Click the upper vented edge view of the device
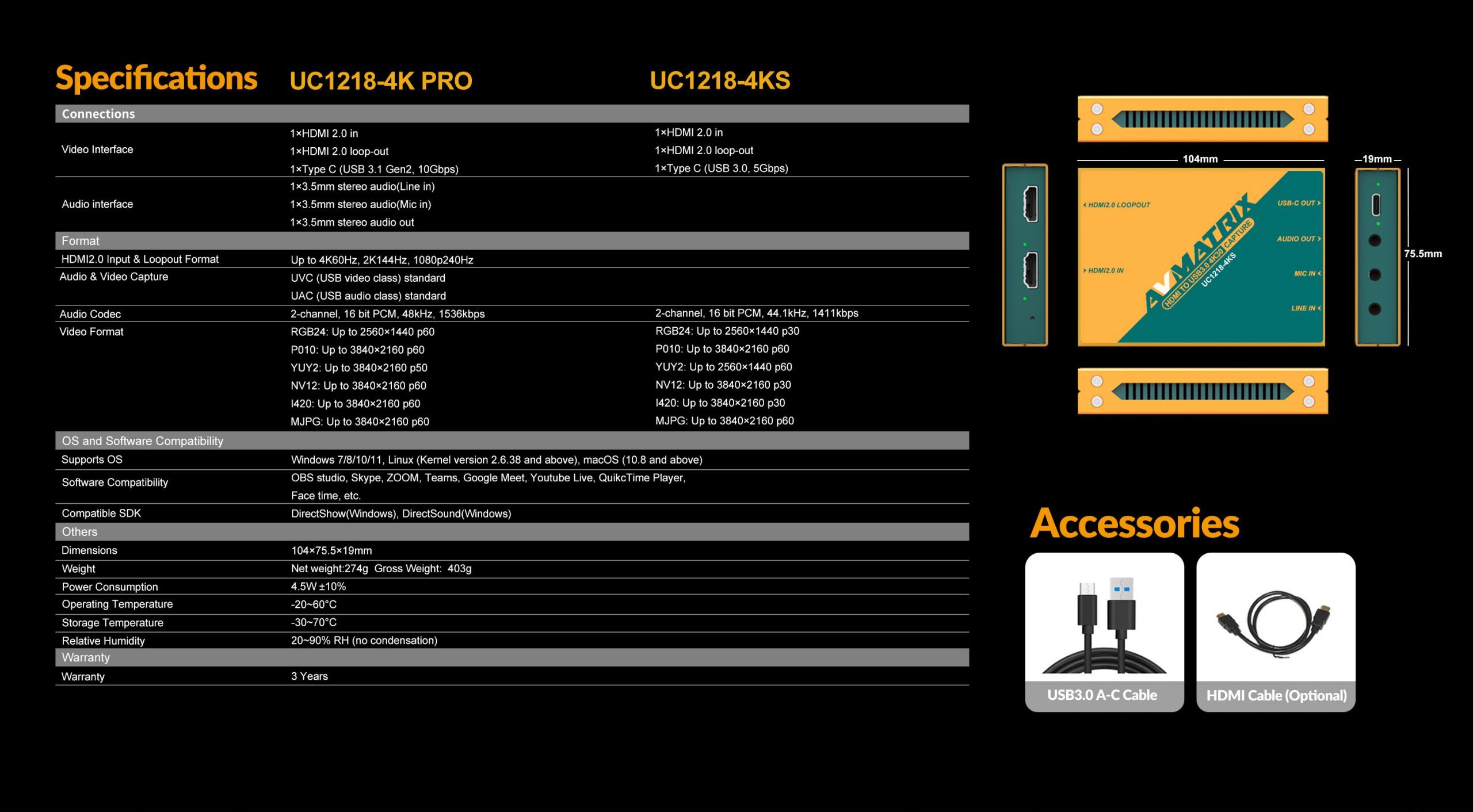1473x812 pixels. [1203, 119]
